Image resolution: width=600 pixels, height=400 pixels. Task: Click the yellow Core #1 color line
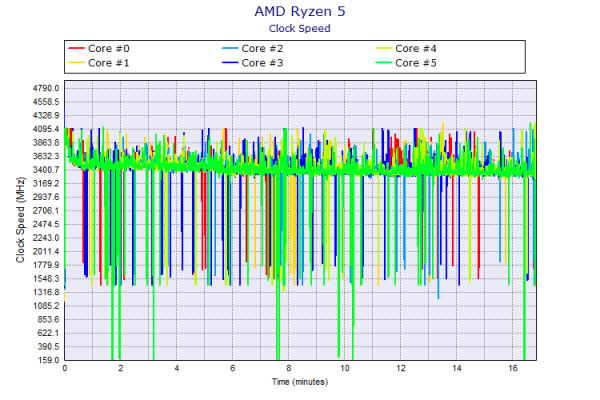coord(76,63)
